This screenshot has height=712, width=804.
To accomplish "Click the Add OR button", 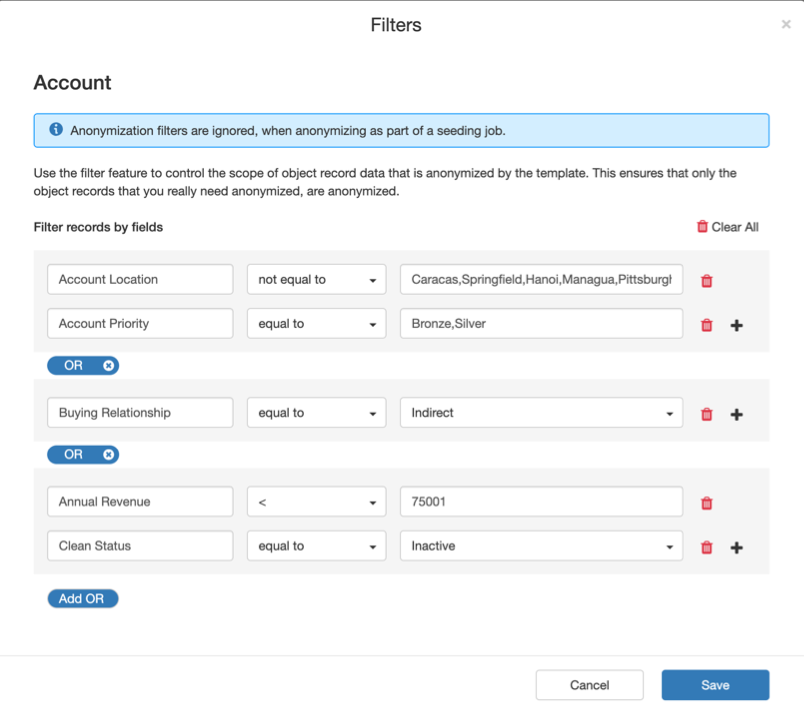I will click(x=82, y=599).
